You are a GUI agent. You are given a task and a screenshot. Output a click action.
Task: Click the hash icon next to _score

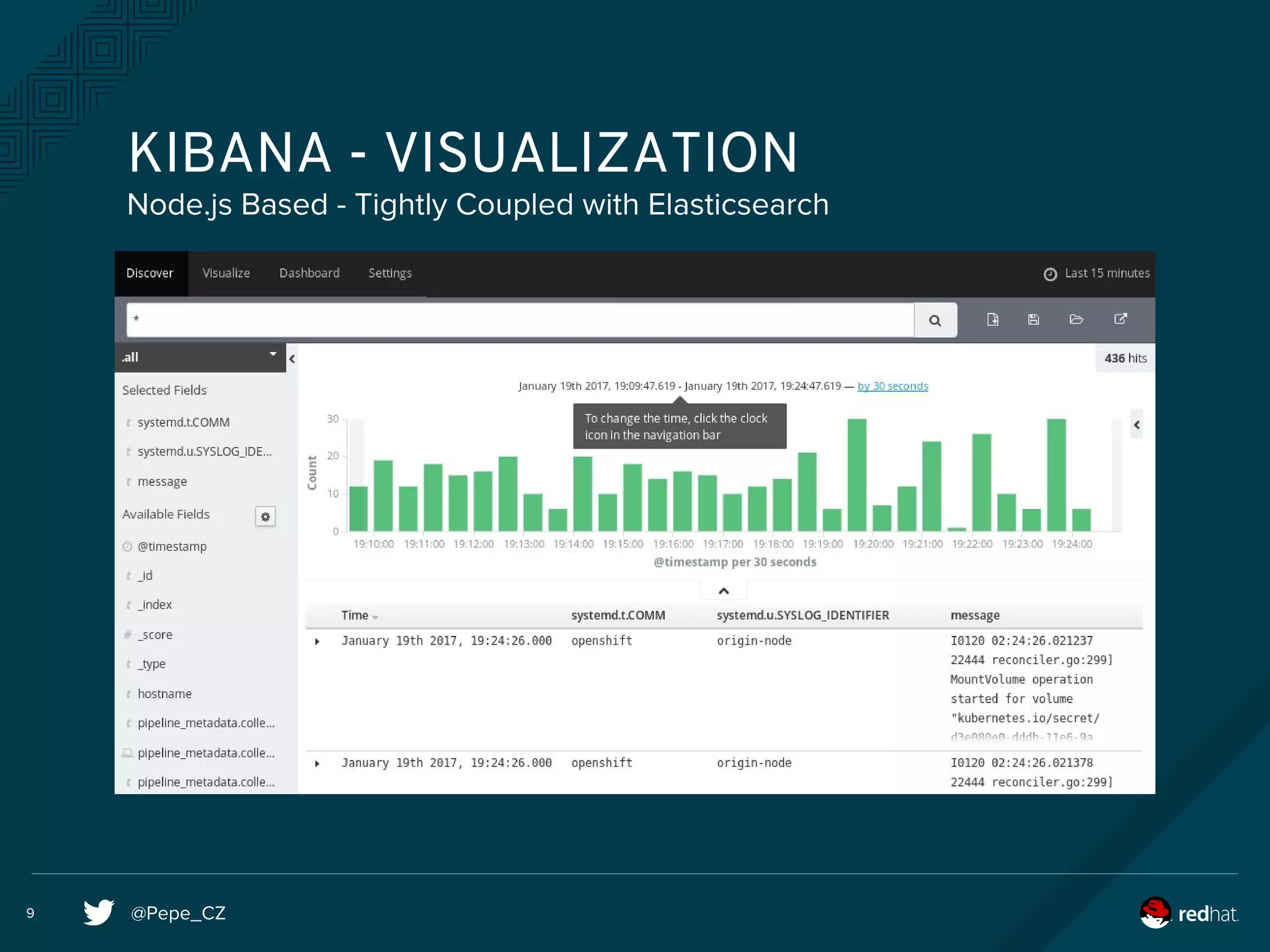pyautogui.click(x=128, y=635)
